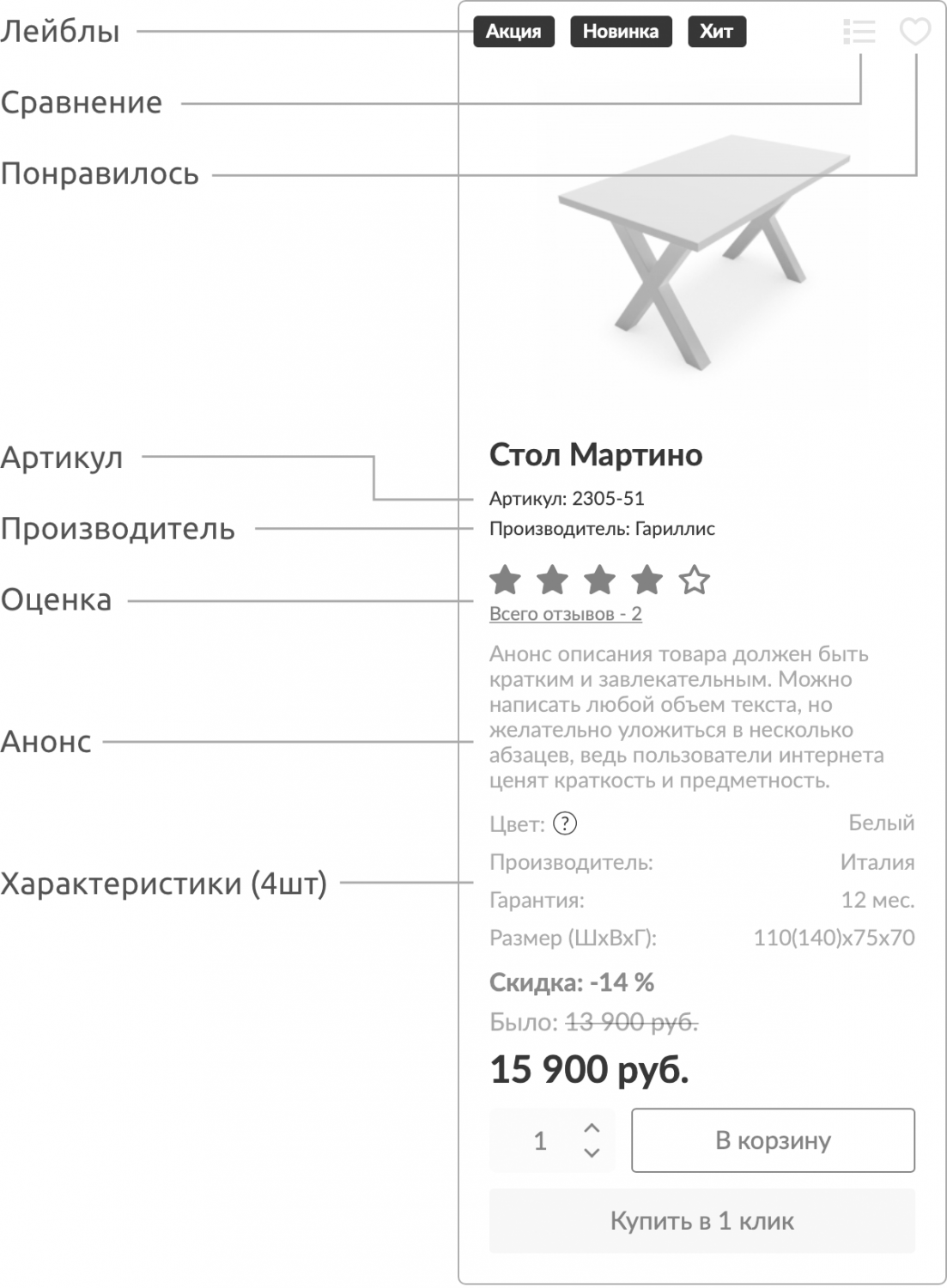Click the question mark help icon

pos(564,823)
